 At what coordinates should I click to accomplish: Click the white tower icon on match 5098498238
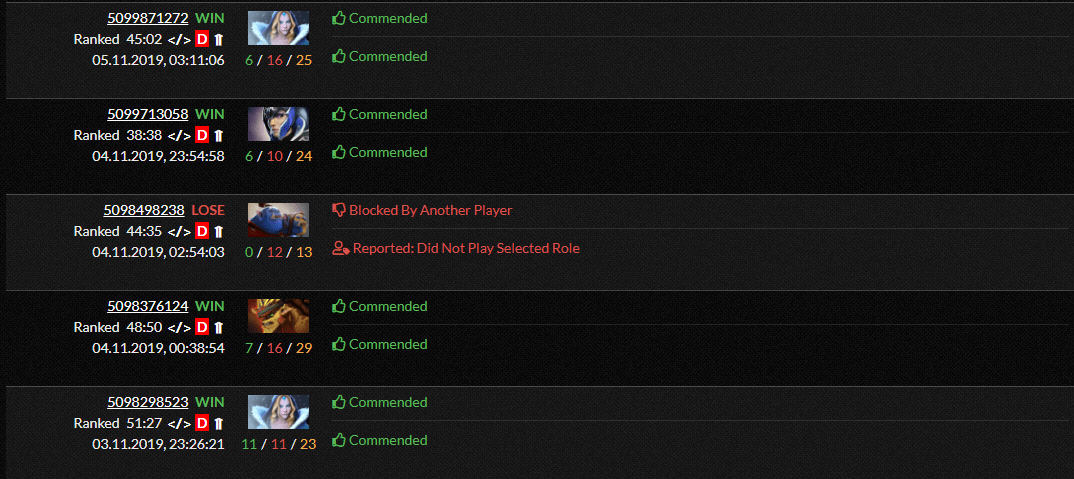[219, 231]
